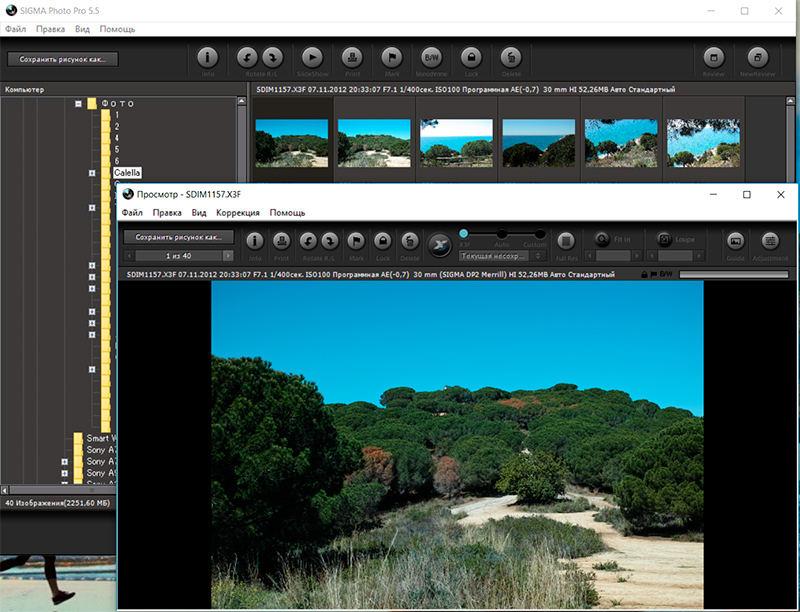This screenshot has height=612, width=800.
Task: Open the Adjustment palette icon
Action: (x=769, y=241)
